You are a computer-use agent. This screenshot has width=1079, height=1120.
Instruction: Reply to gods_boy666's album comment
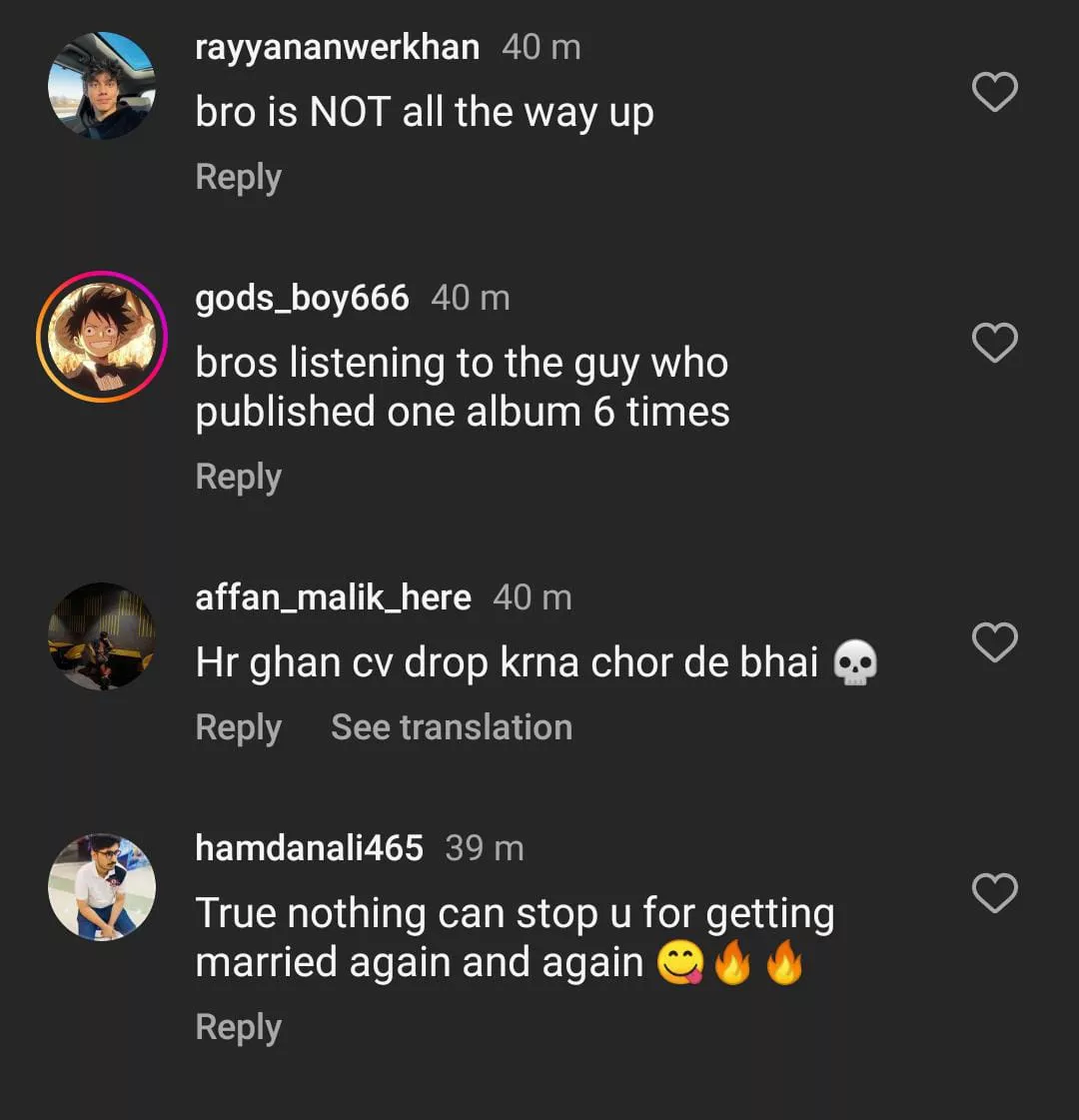coord(238,477)
